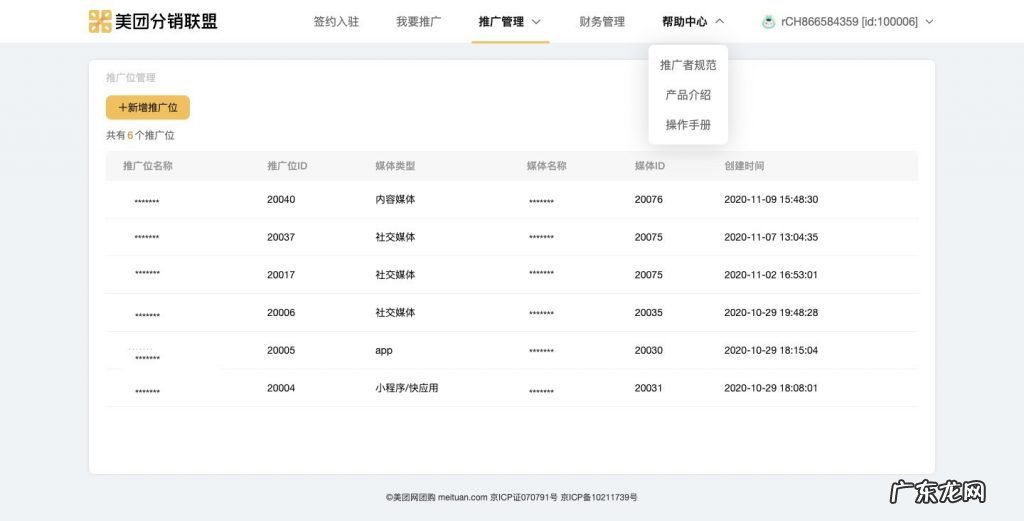Click the 美团分销联盟 title text
Image resolution: width=1024 pixels, height=521 pixels.
[166, 22]
